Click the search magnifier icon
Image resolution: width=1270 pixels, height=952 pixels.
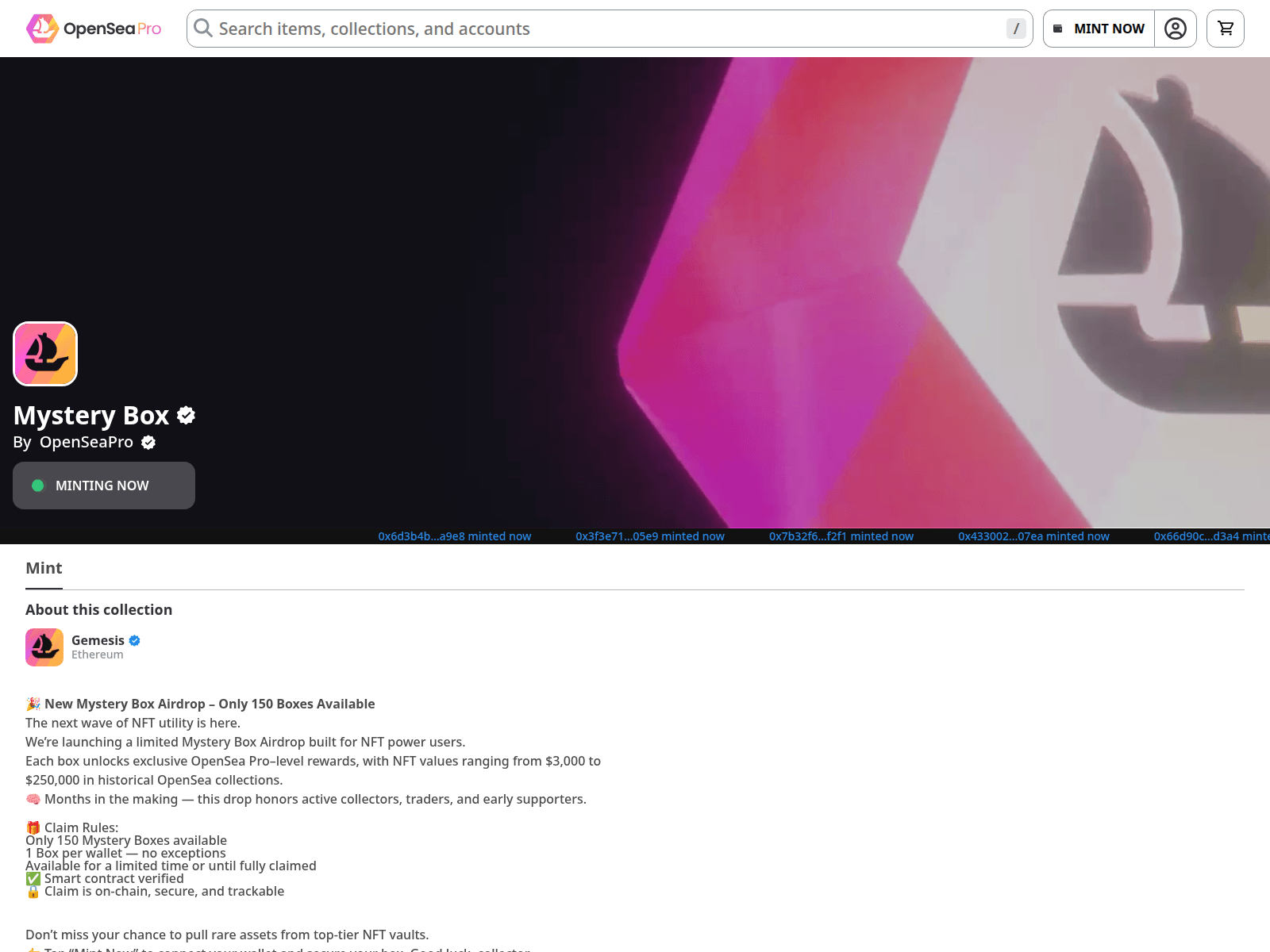coord(203,29)
